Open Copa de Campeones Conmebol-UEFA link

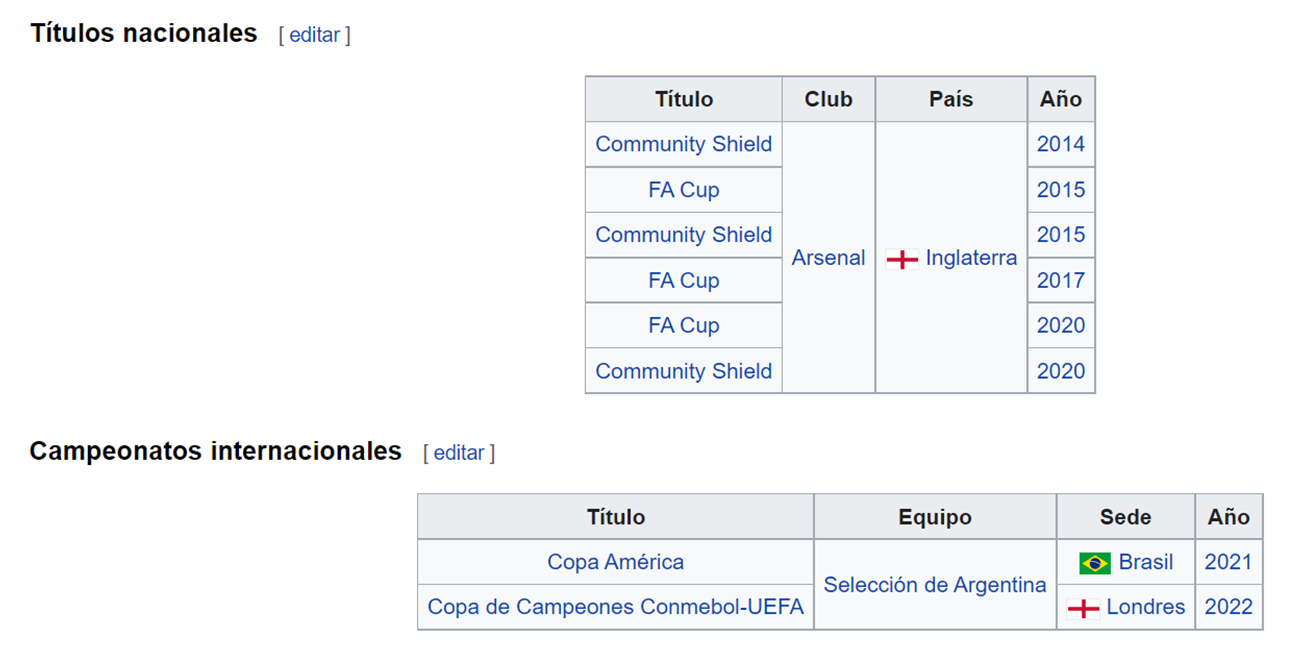(x=616, y=607)
